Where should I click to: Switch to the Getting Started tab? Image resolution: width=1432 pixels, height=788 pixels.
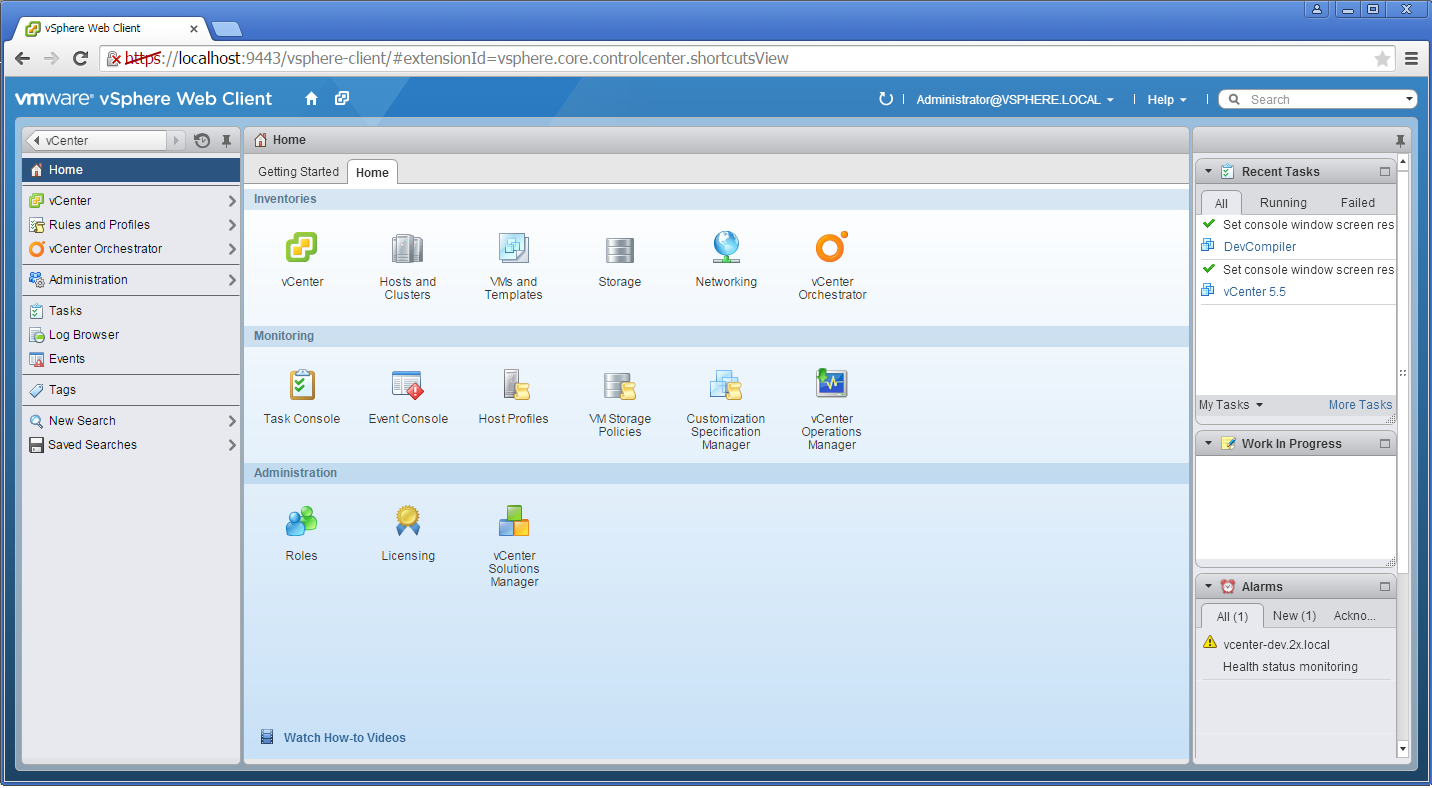298,172
